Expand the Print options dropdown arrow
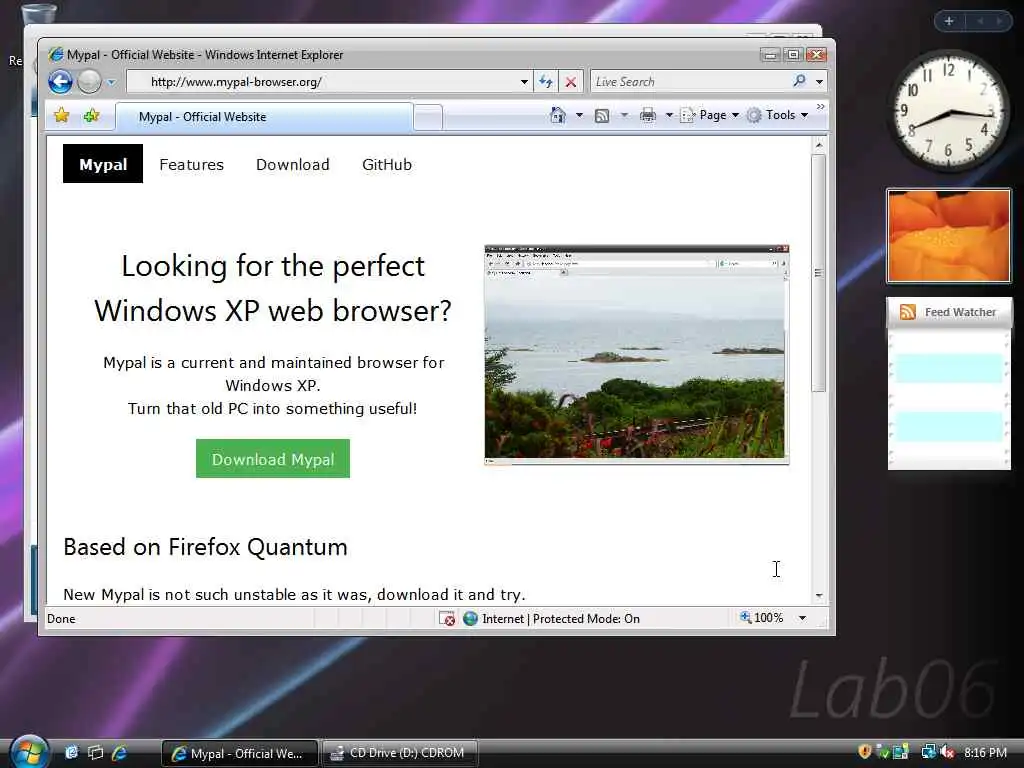Image resolution: width=1024 pixels, height=768 pixels. click(x=669, y=116)
